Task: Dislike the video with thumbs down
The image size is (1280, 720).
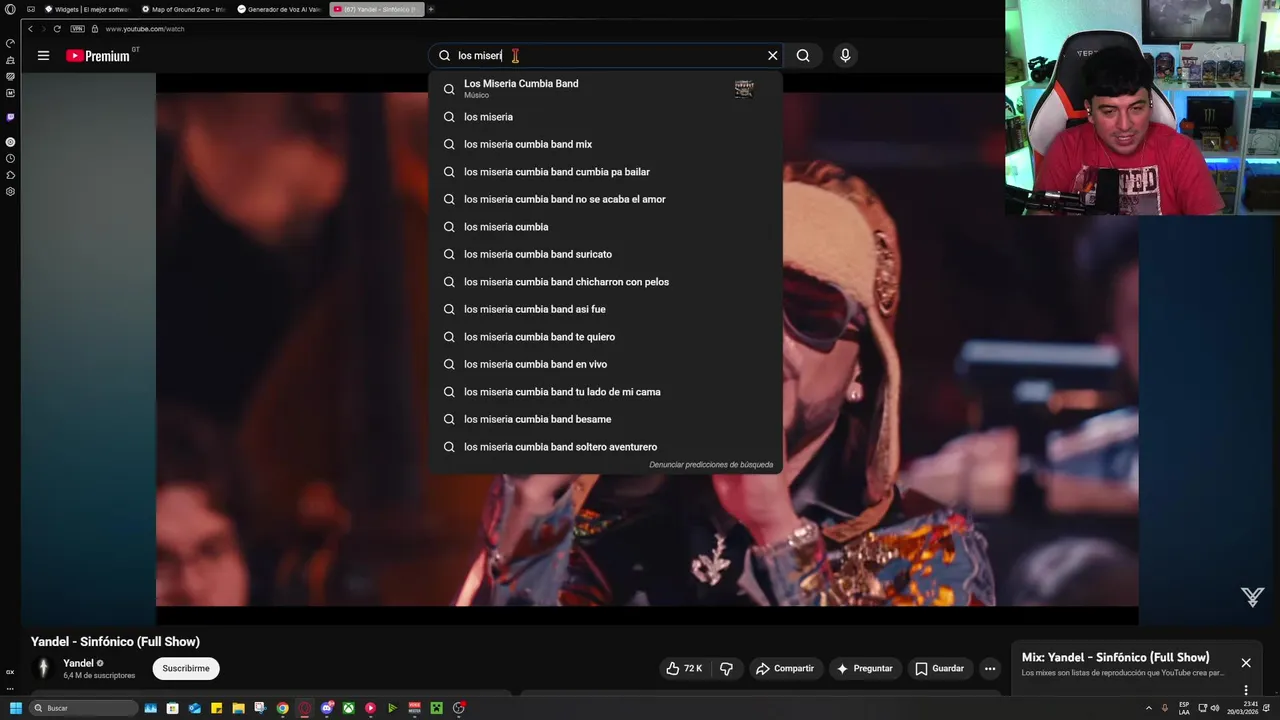Action: pos(727,668)
